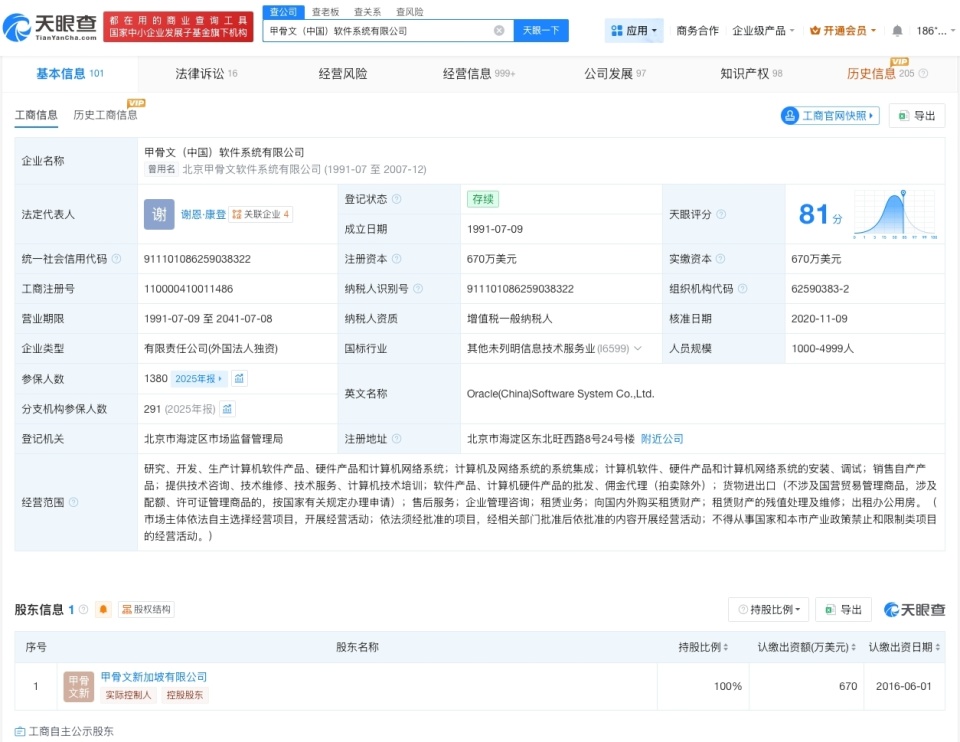Click legal representative avatar 谢
This screenshot has width=960, height=742.
pos(159,214)
